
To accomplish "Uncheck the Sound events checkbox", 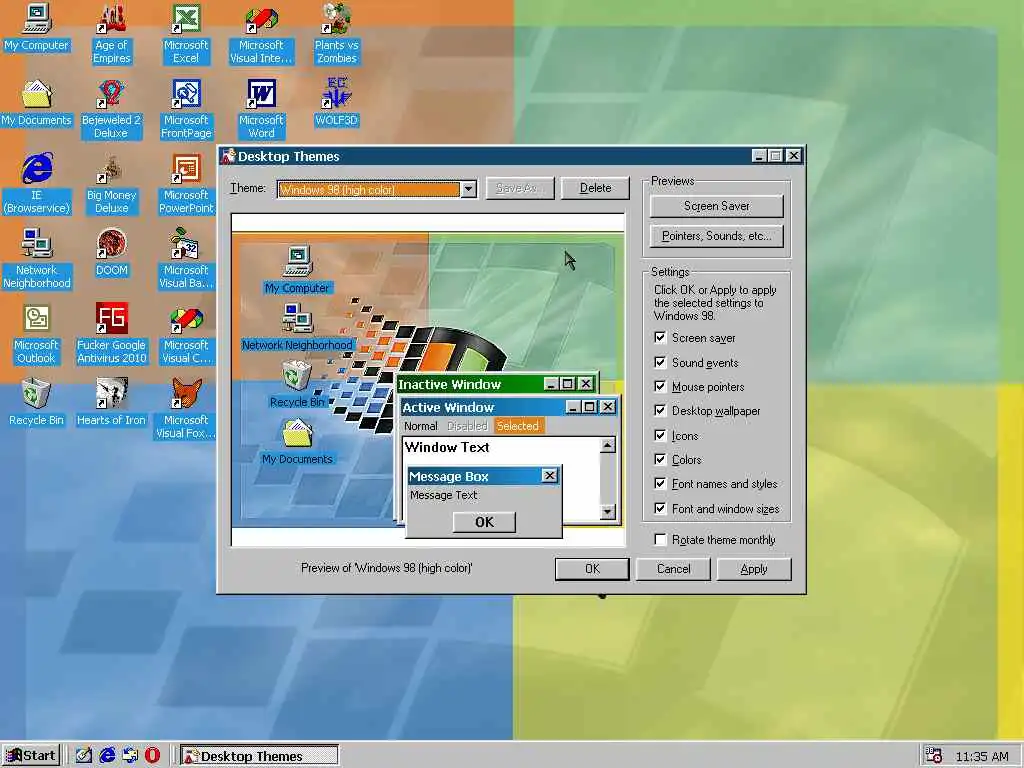I will pyautogui.click(x=660, y=362).
